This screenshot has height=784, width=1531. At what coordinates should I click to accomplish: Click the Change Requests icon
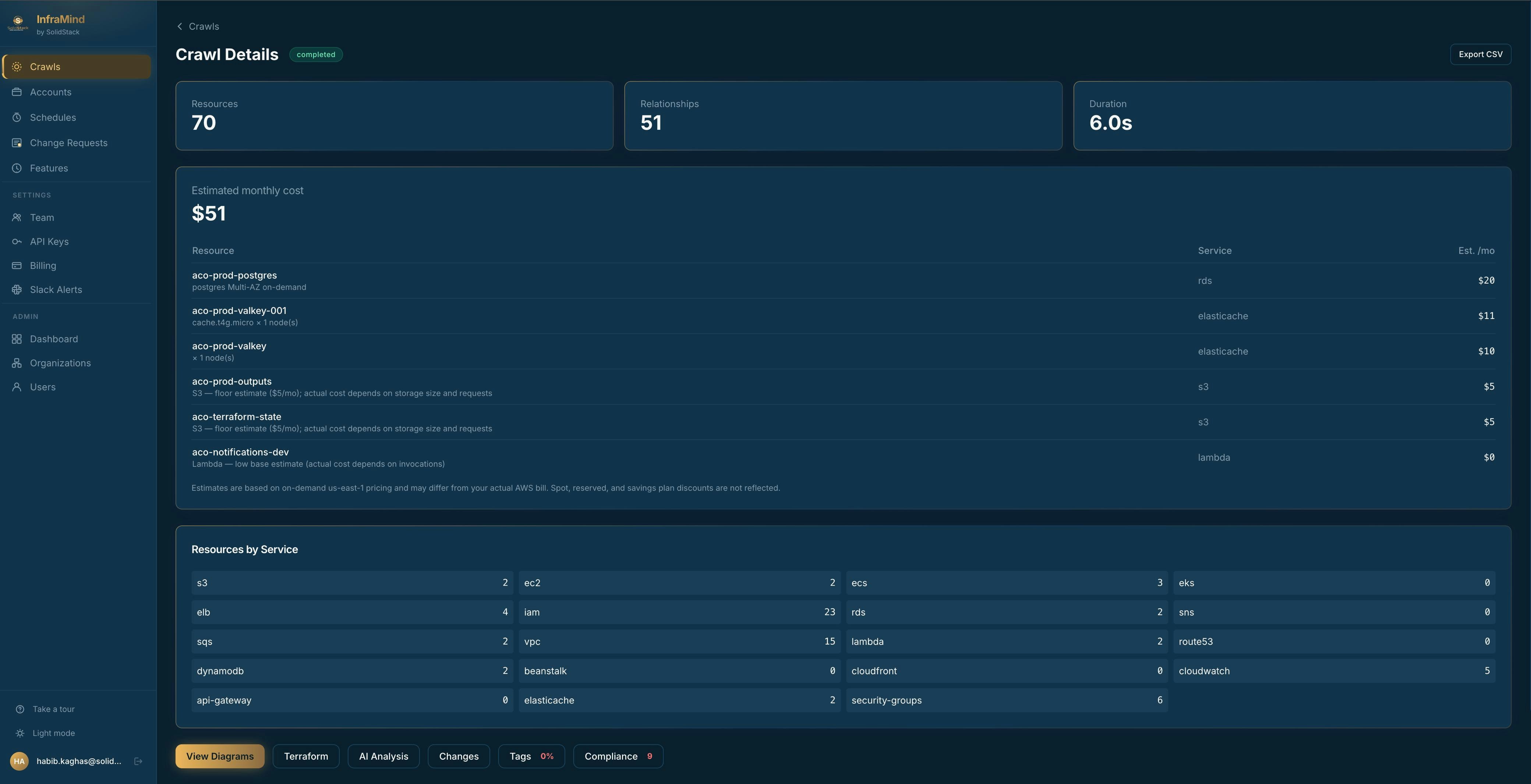click(x=17, y=143)
